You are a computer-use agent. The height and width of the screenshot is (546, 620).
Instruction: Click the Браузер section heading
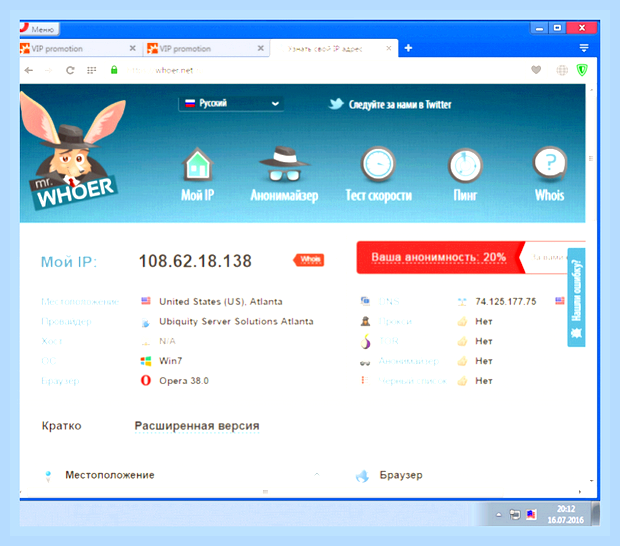pos(401,475)
